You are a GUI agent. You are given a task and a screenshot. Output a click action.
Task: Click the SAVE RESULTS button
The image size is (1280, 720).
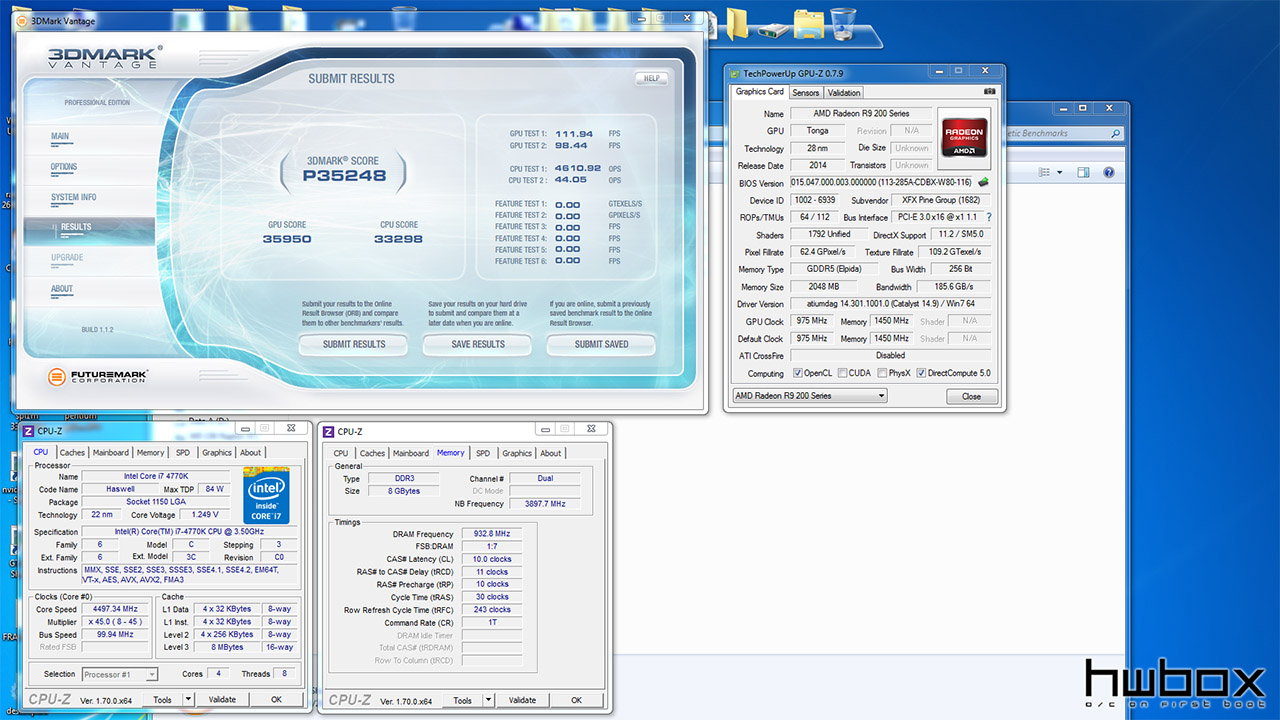pos(478,344)
